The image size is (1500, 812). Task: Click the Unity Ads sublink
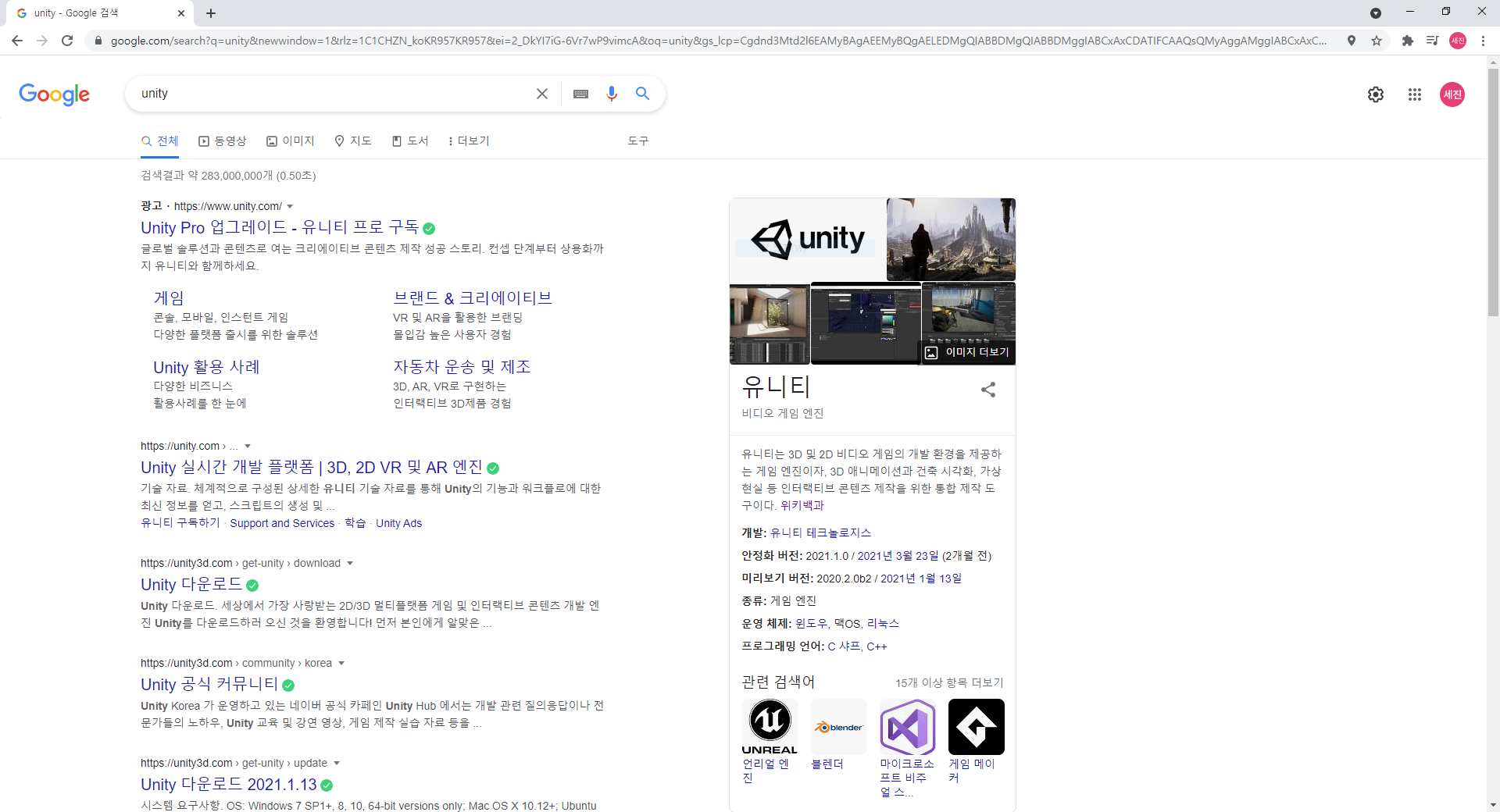click(398, 524)
